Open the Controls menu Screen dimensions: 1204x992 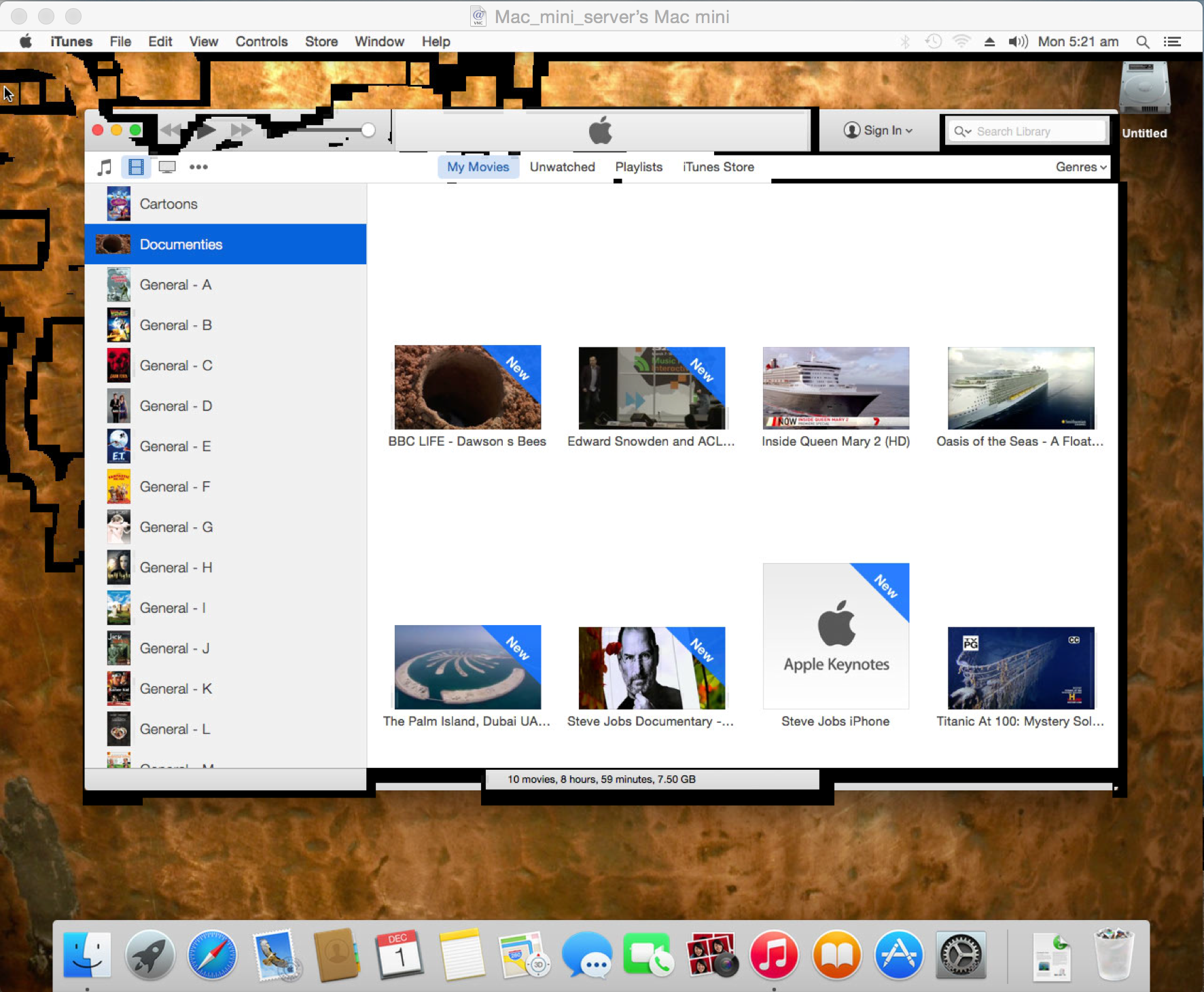point(262,41)
